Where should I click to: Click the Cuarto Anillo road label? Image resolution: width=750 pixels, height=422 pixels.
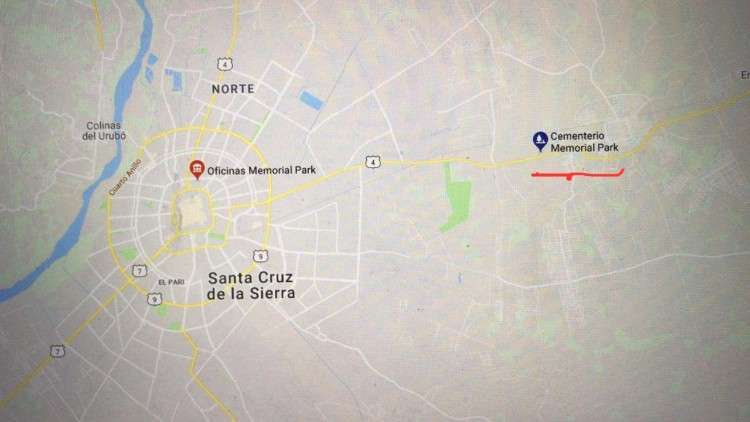tap(125, 178)
